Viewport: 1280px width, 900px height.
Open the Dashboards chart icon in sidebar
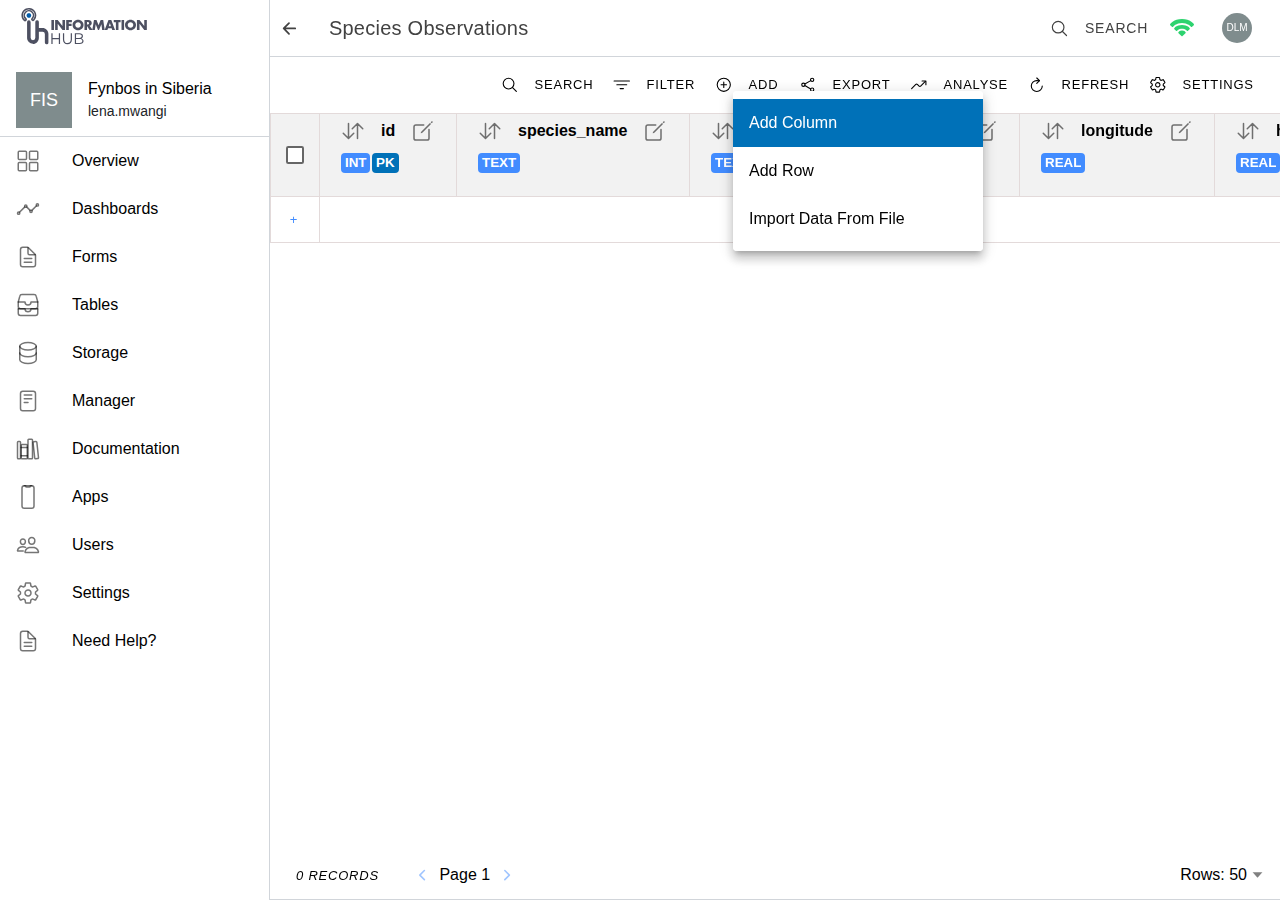[28, 209]
